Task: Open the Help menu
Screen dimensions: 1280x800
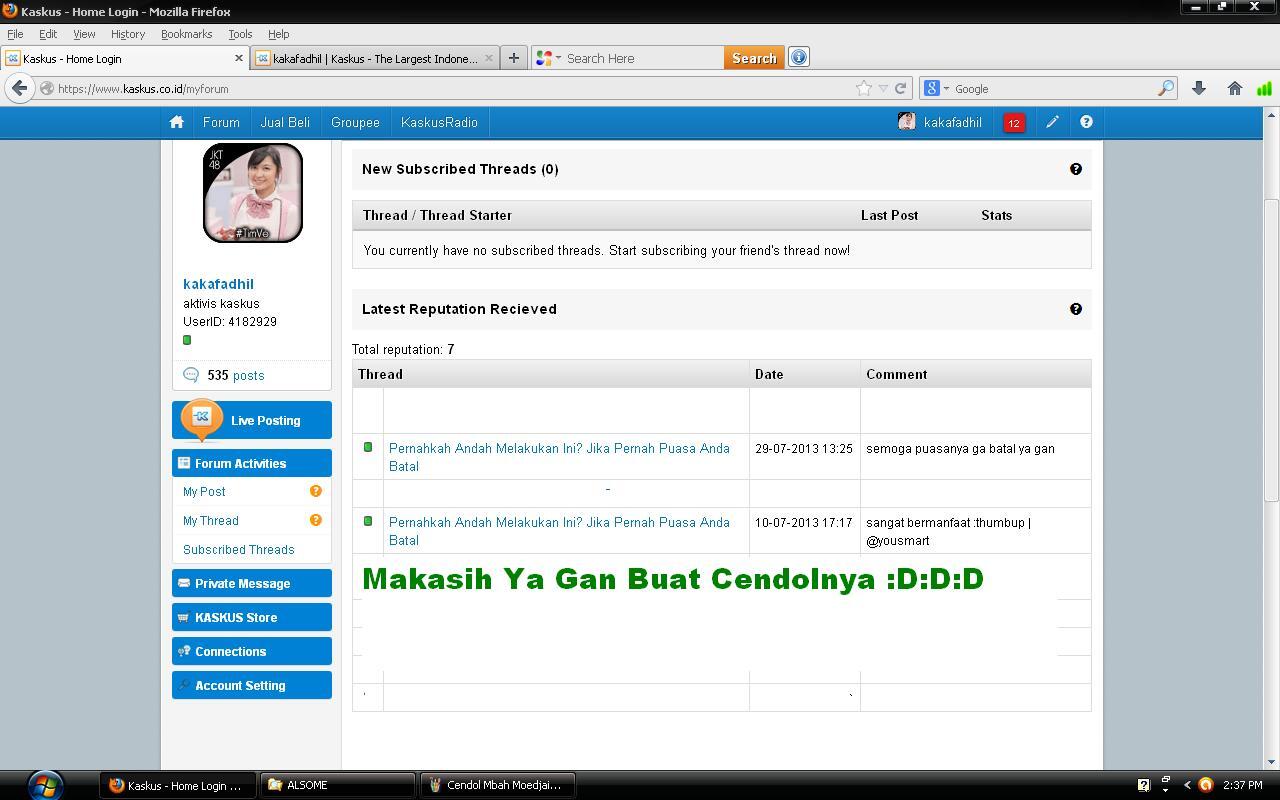Action: [279, 34]
